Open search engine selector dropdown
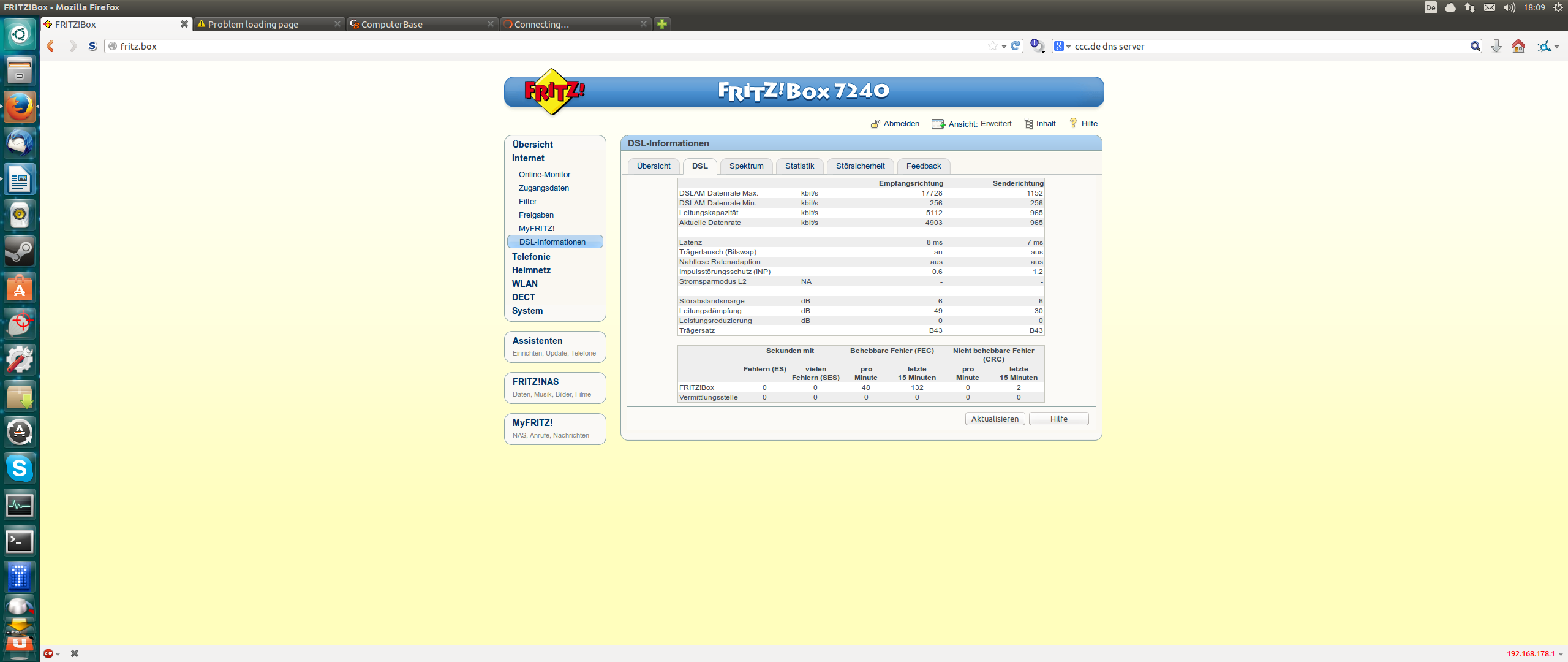1568x662 pixels. coord(1062,46)
